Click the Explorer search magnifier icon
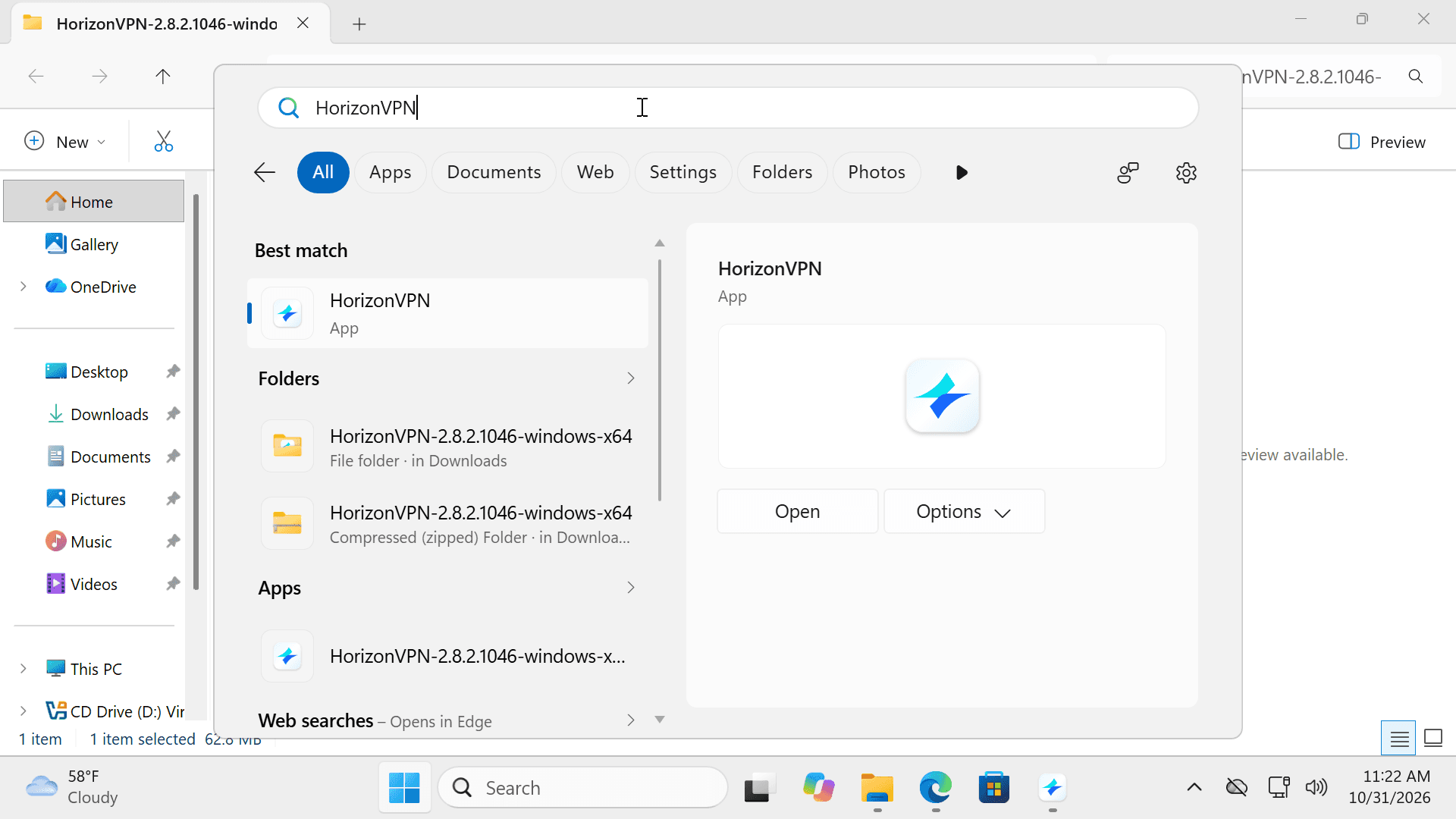The height and width of the screenshot is (819, 1456). click(1415, 77)
